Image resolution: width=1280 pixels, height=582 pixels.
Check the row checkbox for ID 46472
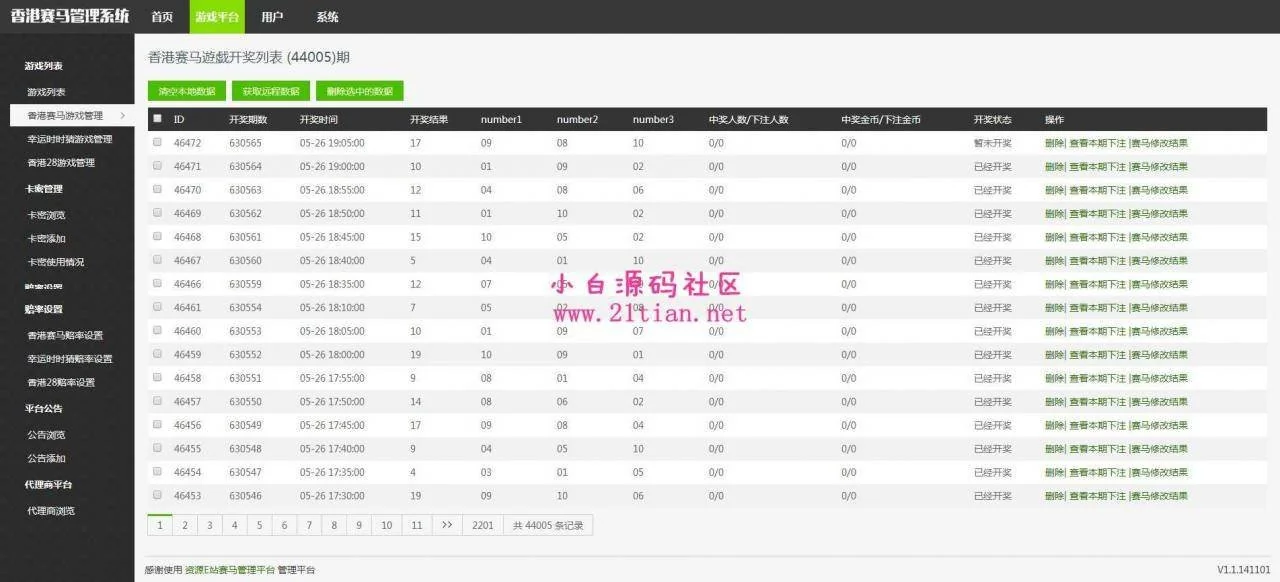tap(157, 143)
